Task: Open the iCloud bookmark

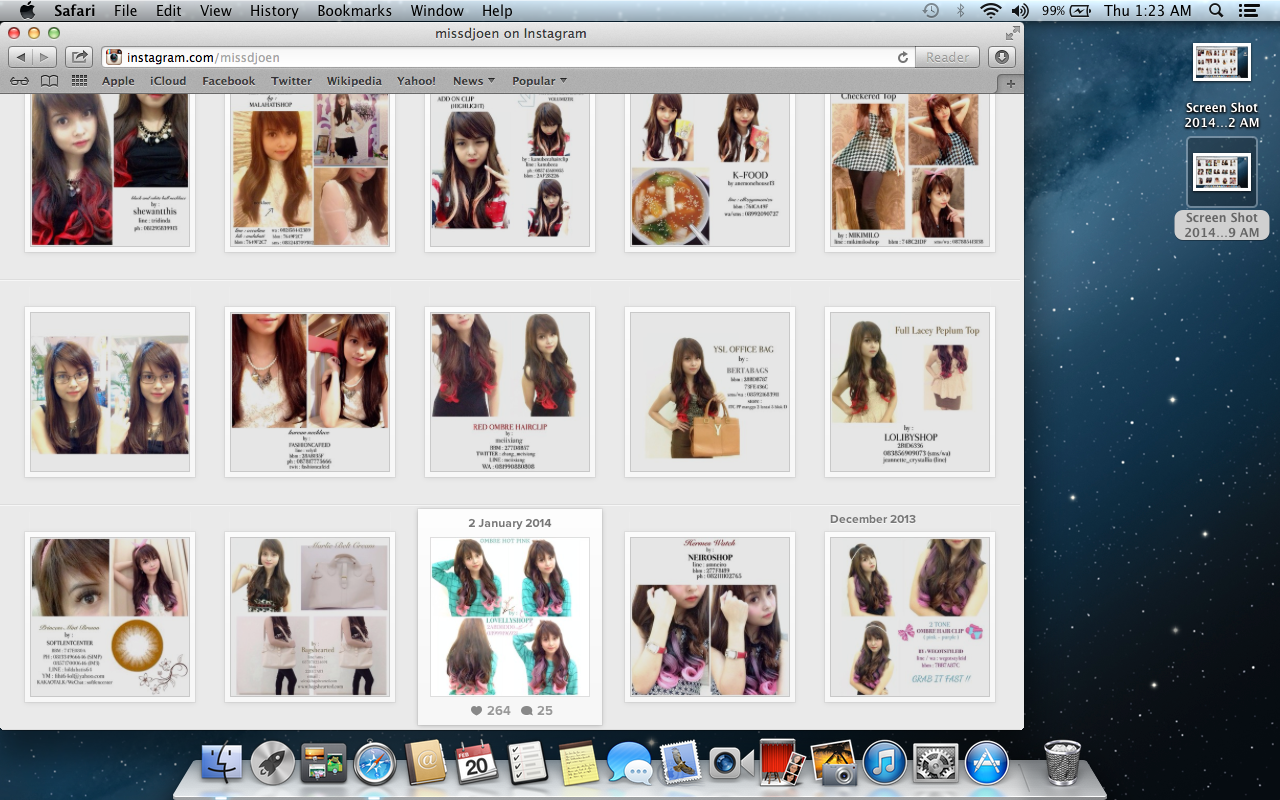Action: [168, 81]
